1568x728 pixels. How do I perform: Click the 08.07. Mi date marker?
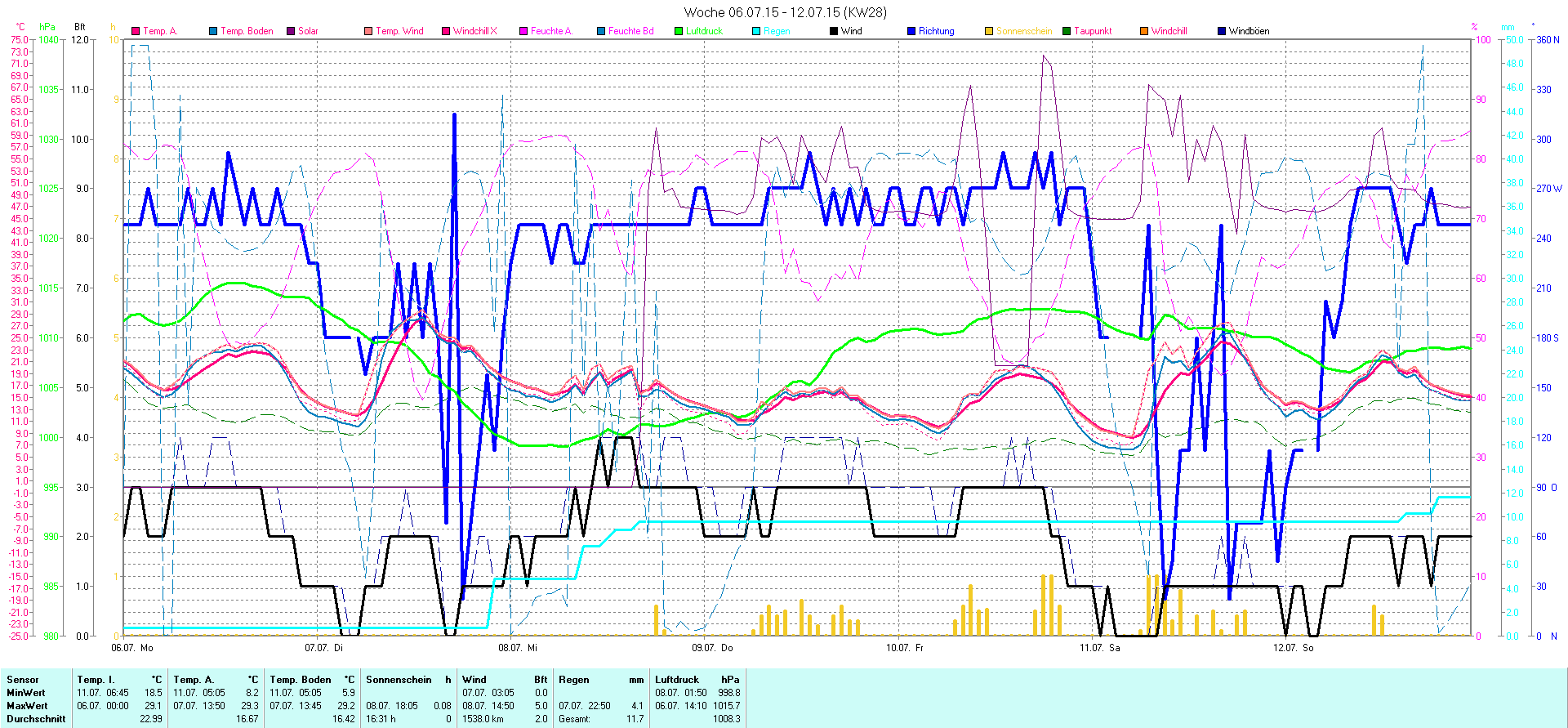pos(518,648)
